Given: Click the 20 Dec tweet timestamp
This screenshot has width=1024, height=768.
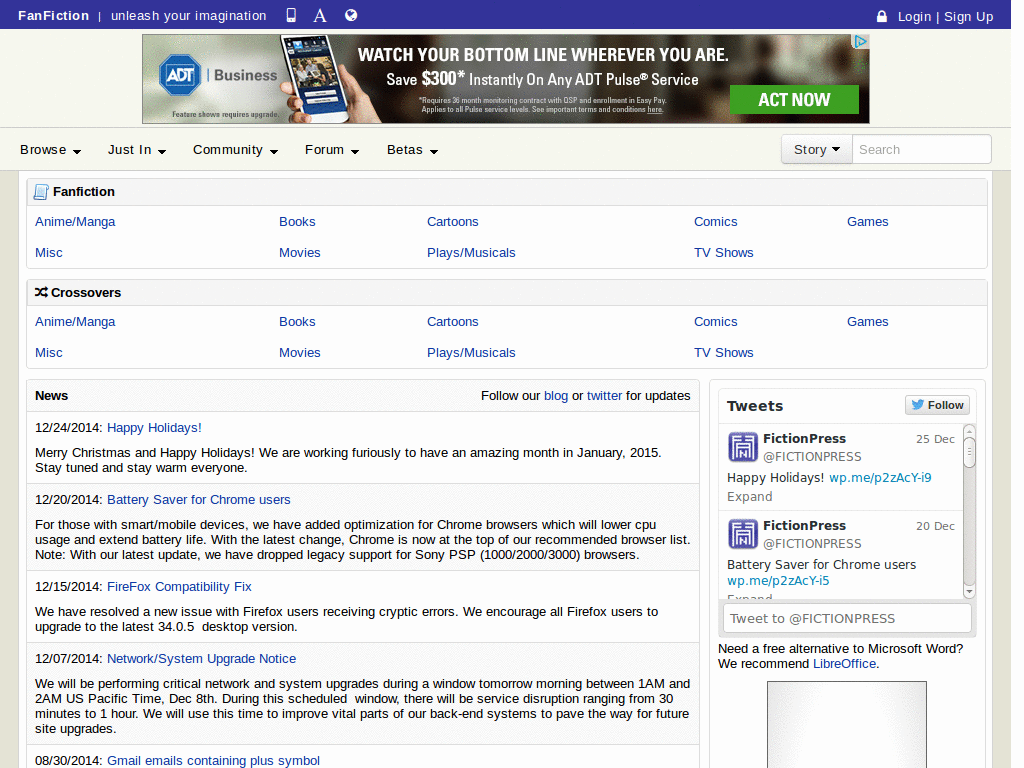Looking at the screenshot, I should coord(935,526).
